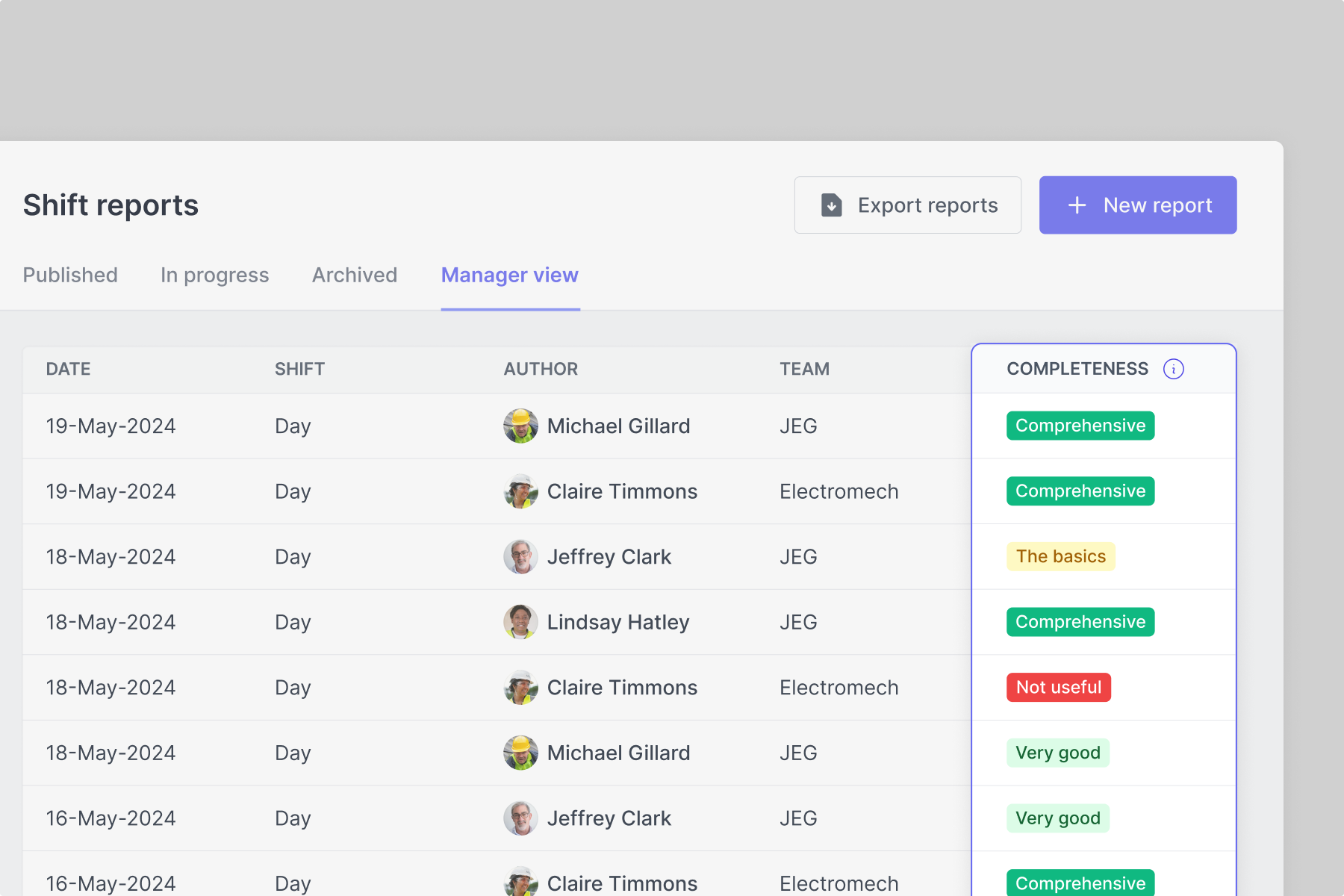Click Claire Timmons' avatar on 19-May-2024 row
1344x896 pixels.
pos(520,491)
